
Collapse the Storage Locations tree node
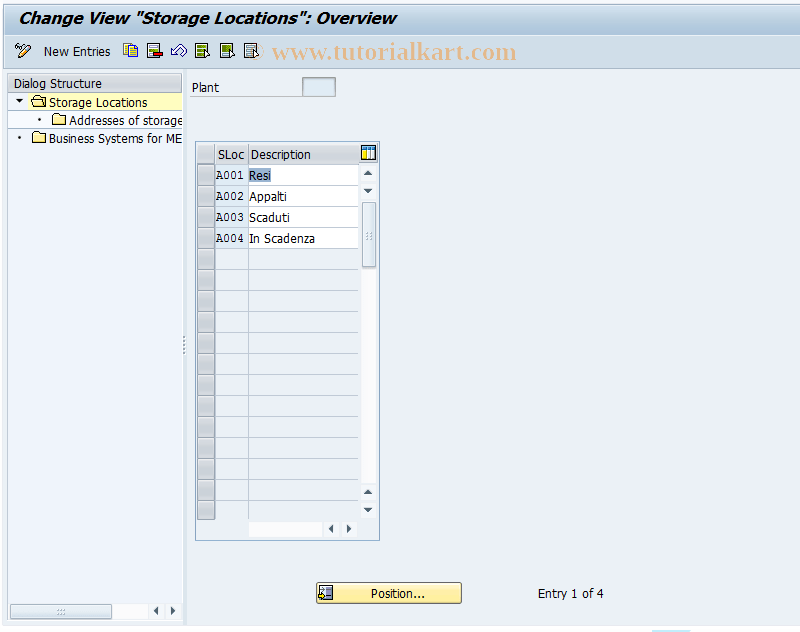tap(17, 102)
